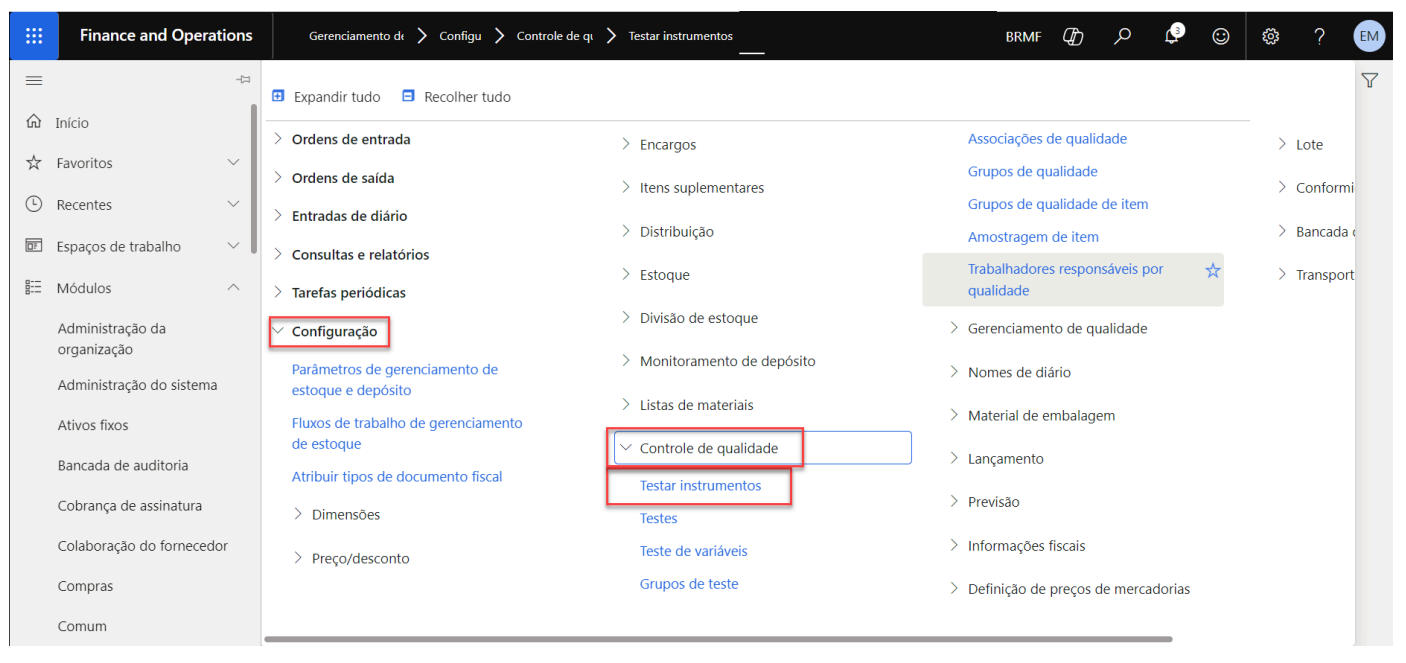This screenshot has height=663, width=1406.
Task: Click the horizontal scrollbar at bottom
Action: (x=717, y=639)
